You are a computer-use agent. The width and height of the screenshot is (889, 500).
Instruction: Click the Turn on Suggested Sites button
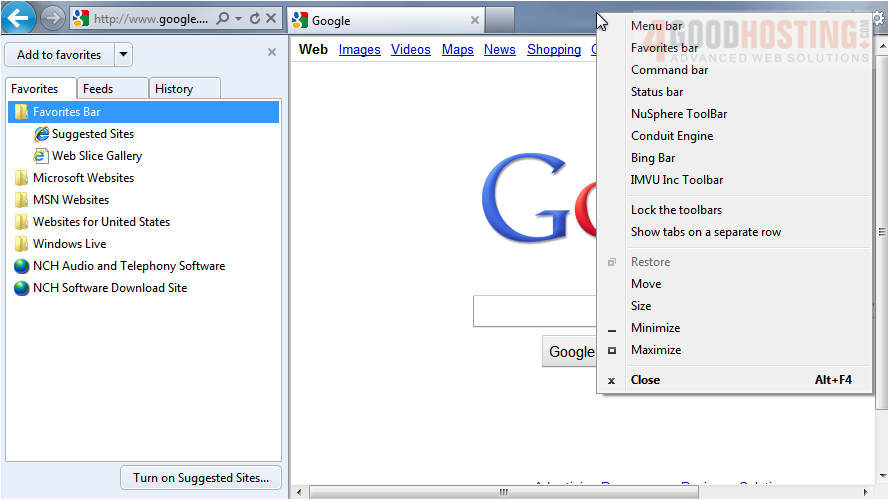pos(200,478)
